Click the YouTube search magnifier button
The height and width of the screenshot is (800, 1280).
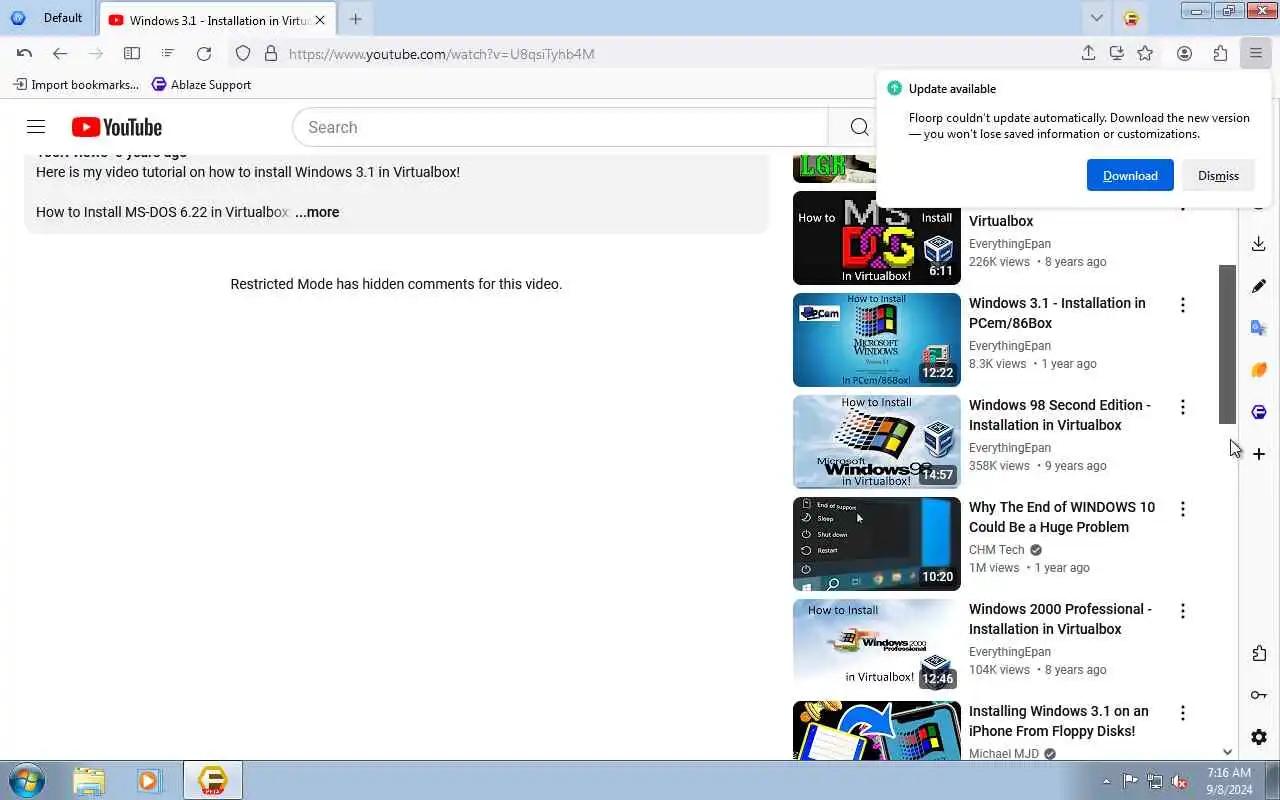tap(859, 127)
